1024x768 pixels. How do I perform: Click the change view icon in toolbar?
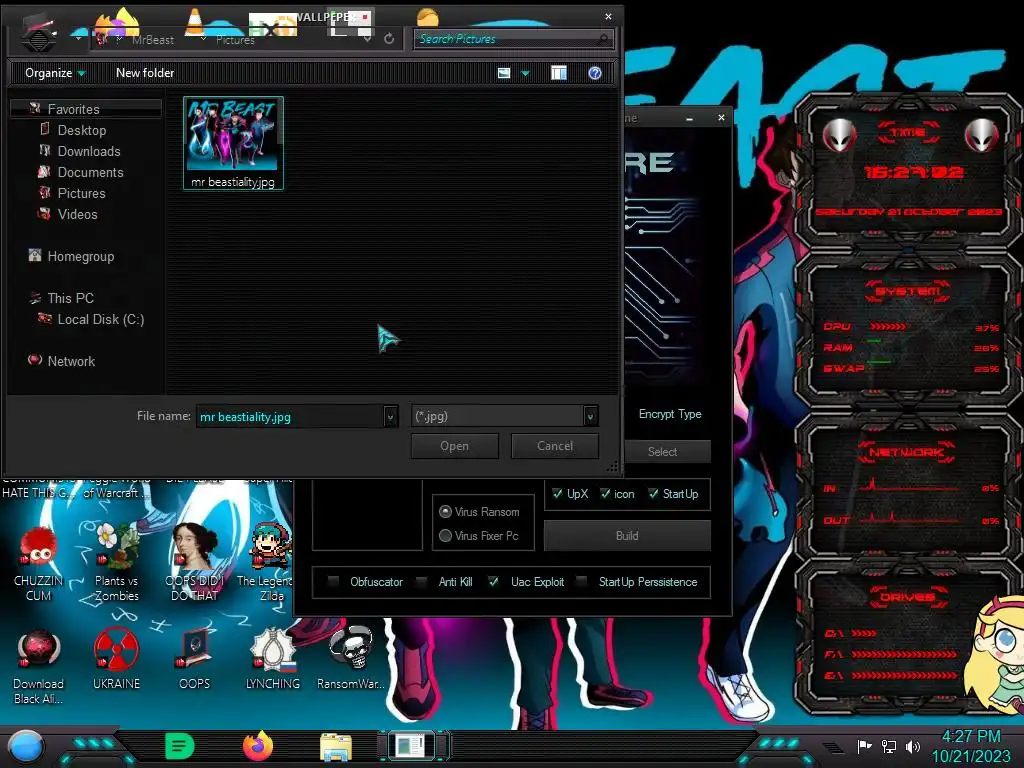coord(504,73)
